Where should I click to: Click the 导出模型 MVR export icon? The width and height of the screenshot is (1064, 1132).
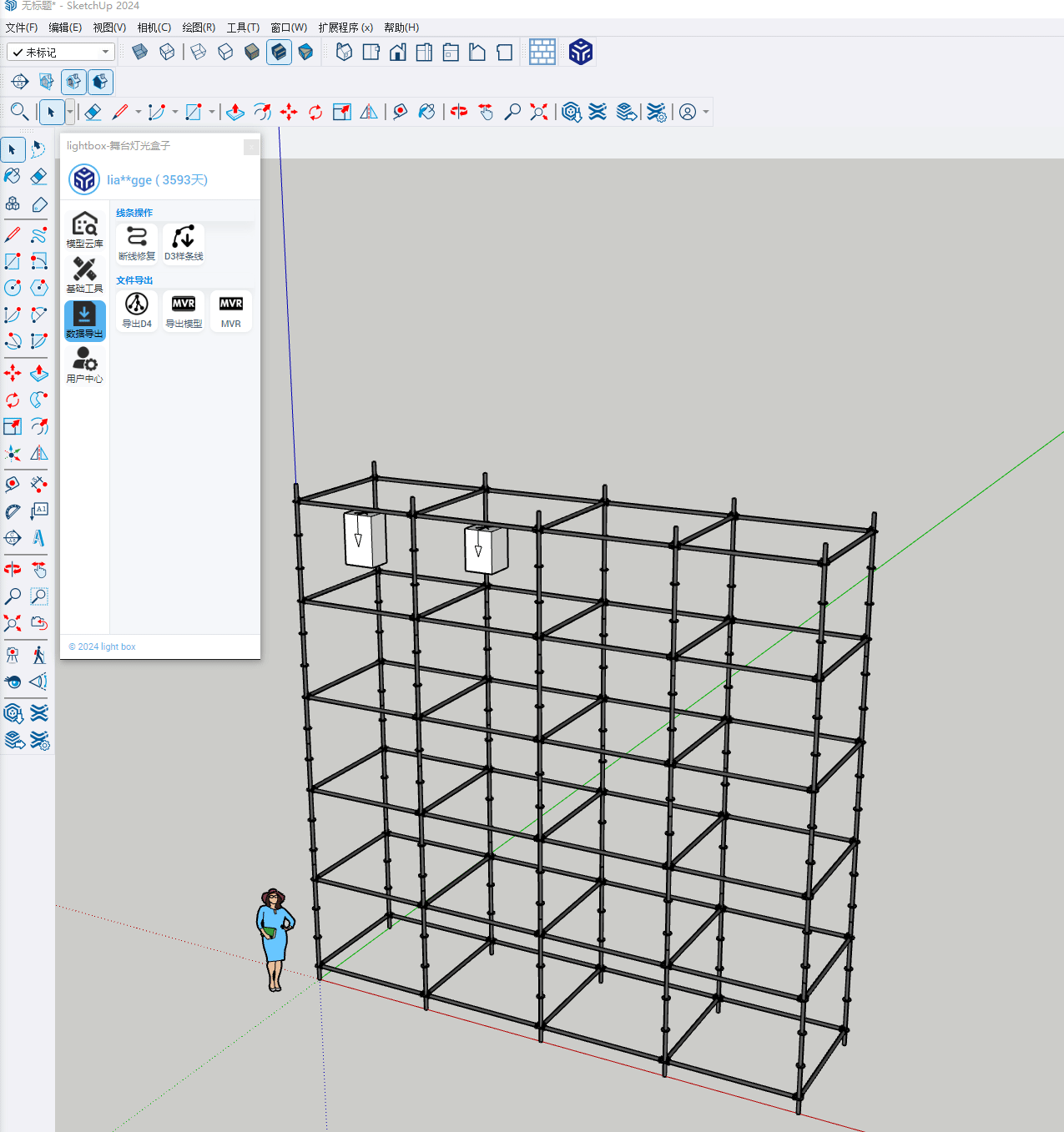184,310
